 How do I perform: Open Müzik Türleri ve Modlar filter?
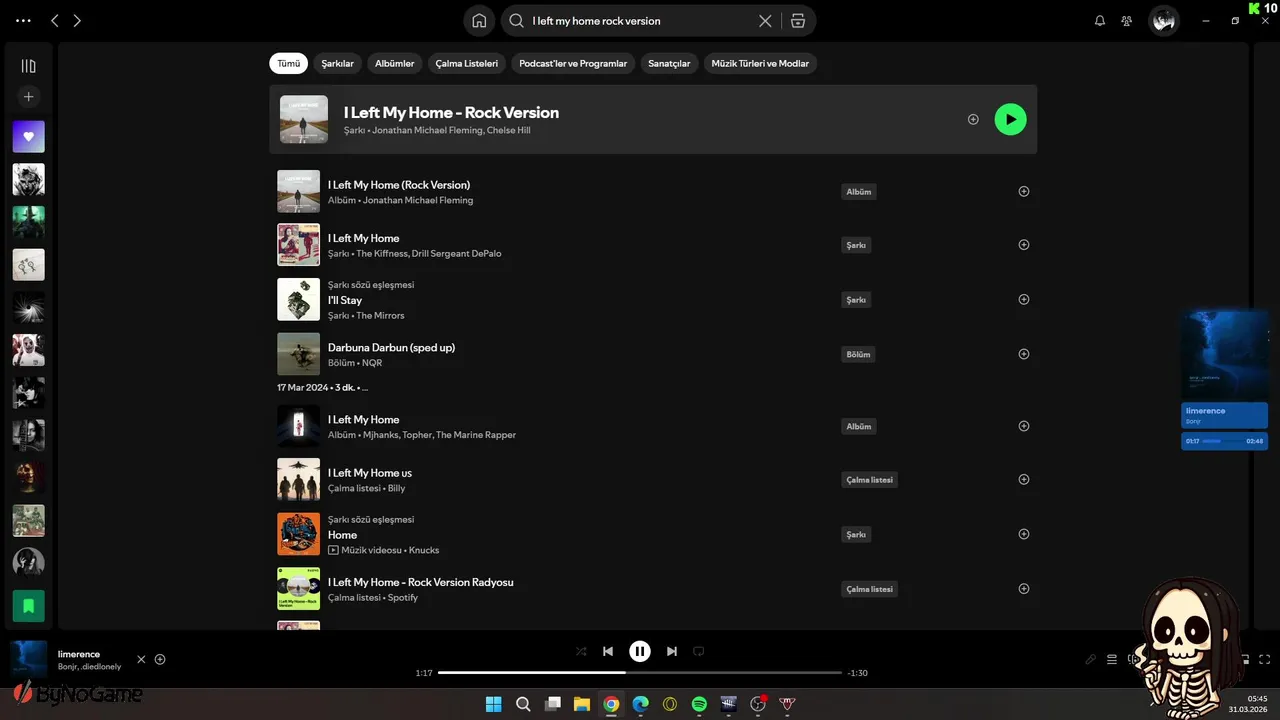(760, 63)
